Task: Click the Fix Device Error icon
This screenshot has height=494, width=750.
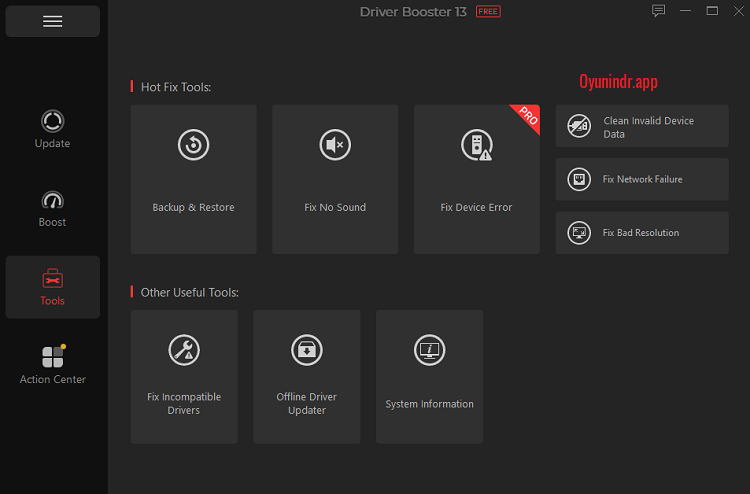Action: coord(476,144)
